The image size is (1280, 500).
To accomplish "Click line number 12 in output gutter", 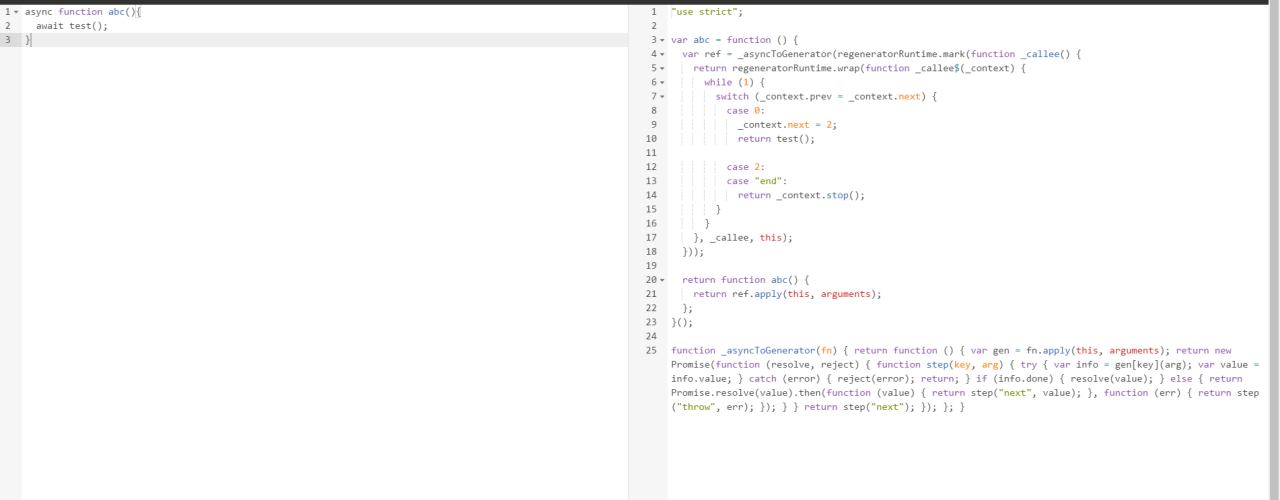I will (651, 167).
